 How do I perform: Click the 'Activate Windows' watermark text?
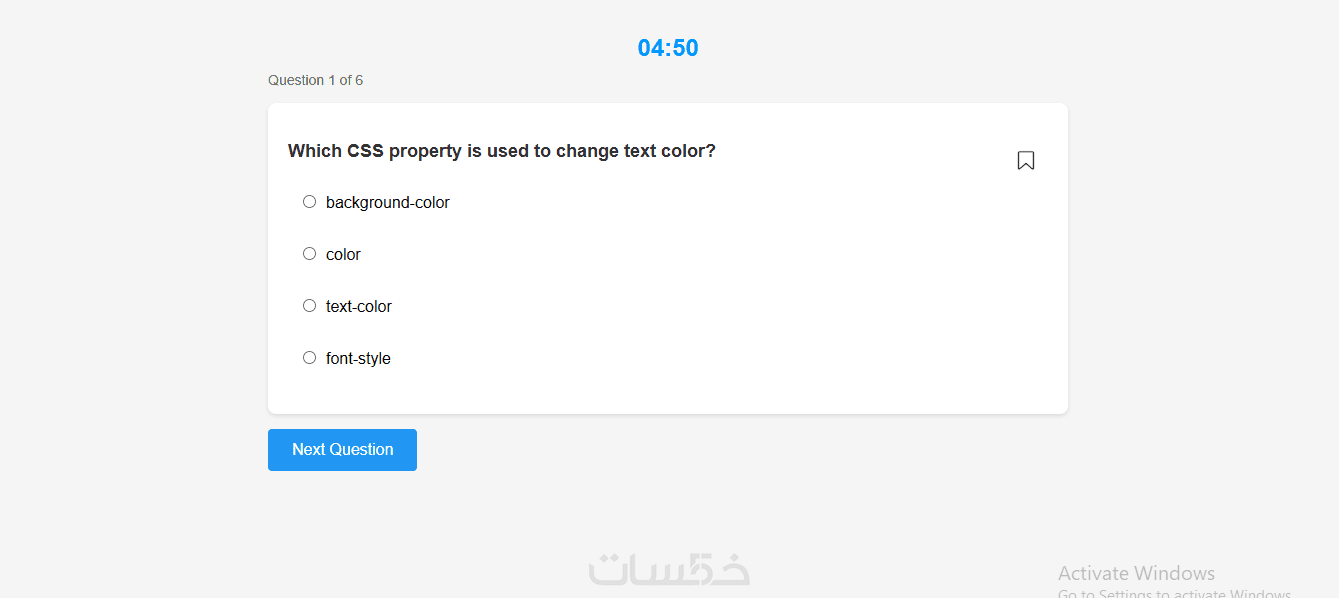click(1136, 573)
